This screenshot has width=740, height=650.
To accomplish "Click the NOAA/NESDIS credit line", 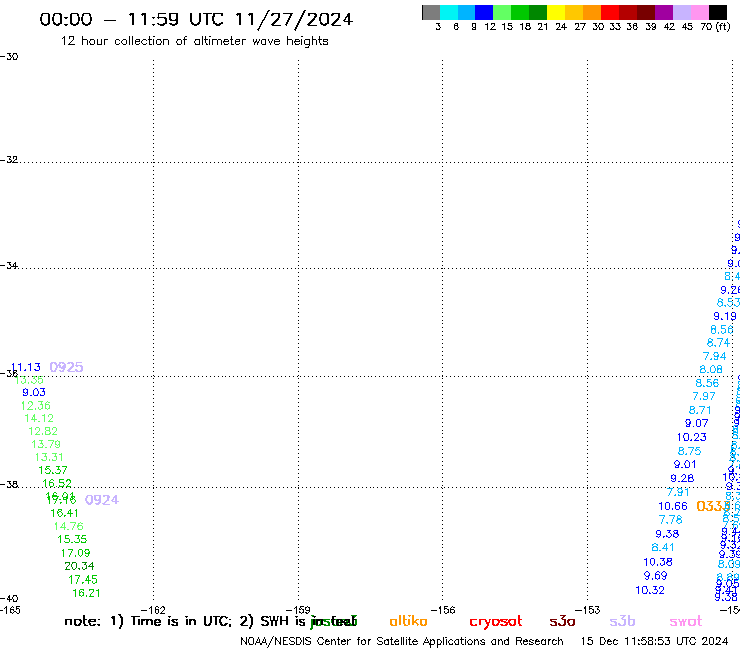I will coord(402,642).
